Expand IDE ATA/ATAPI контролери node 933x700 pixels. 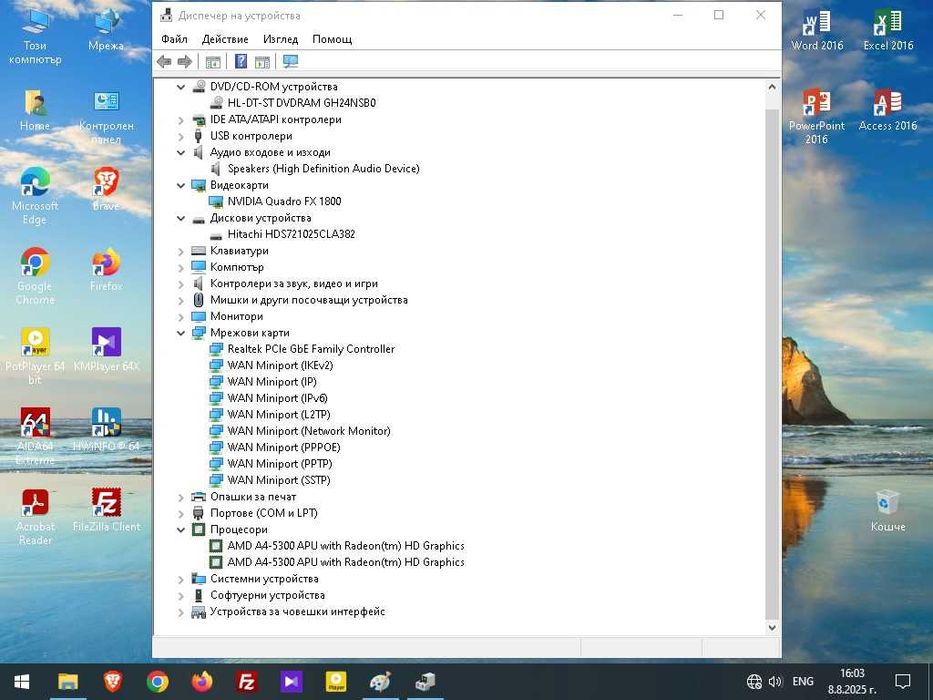[181, 120]
